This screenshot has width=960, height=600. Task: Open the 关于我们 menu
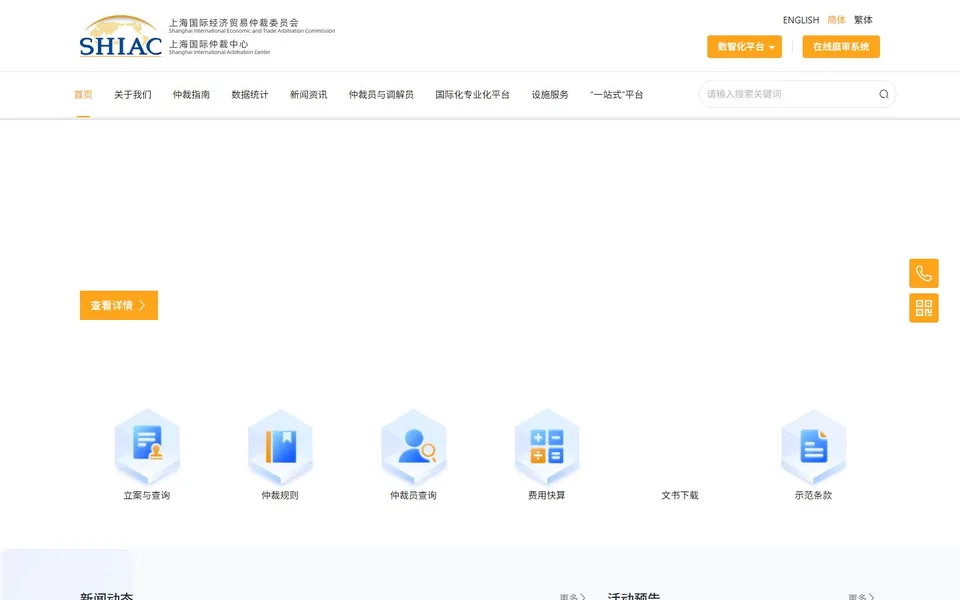click(133, 94)
